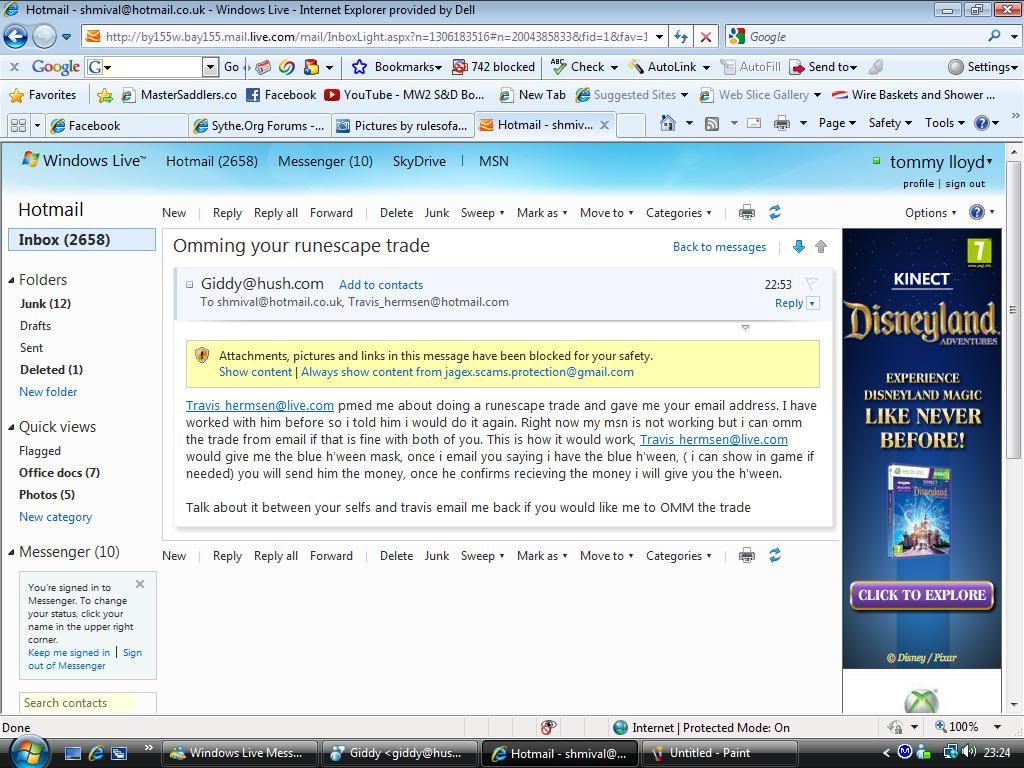Viewport: 1024px width, 768px height.
Task: Click Back to messages link
Action: [719, 247]
